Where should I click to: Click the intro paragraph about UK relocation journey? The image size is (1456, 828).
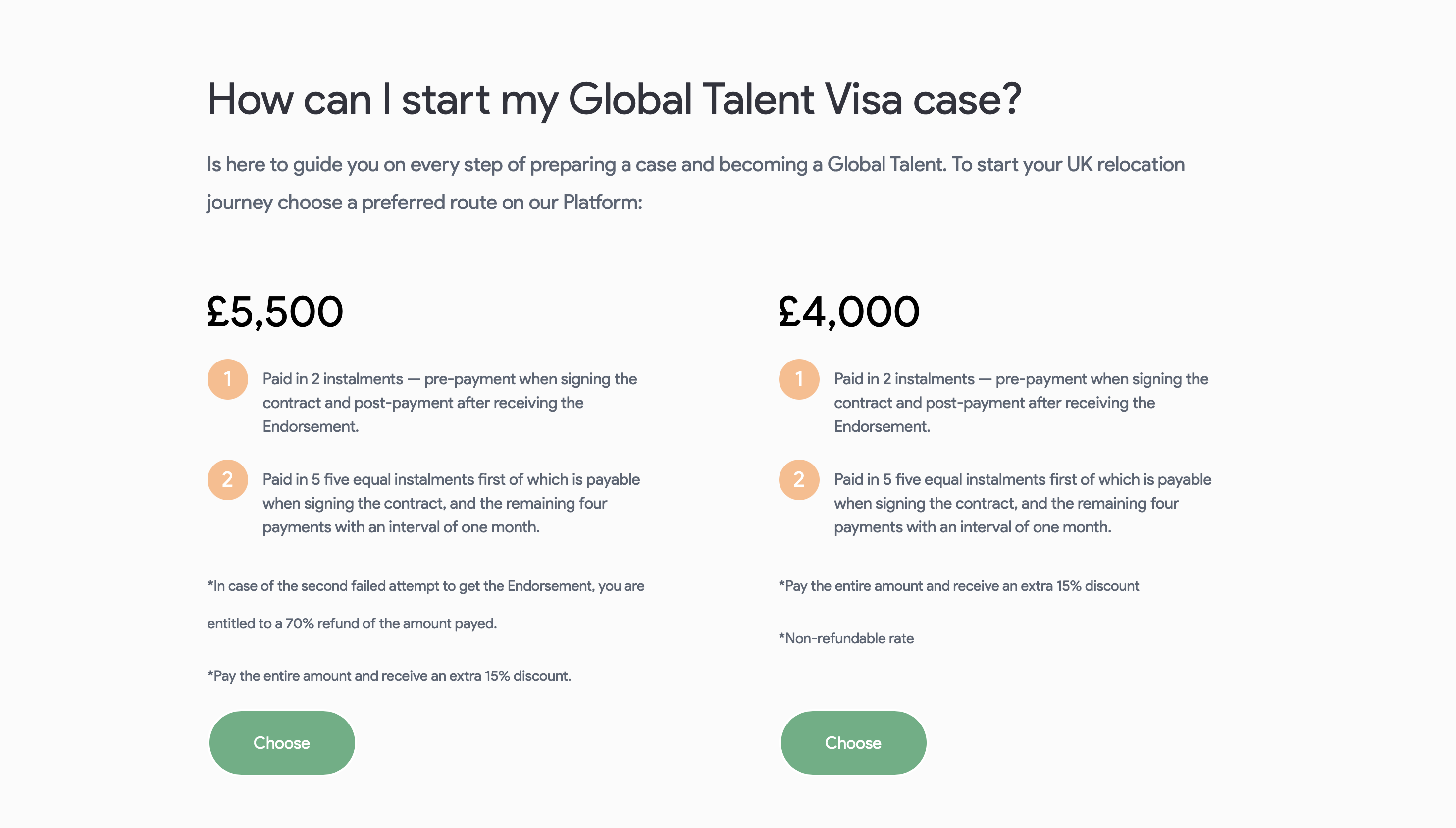[696, 184]
